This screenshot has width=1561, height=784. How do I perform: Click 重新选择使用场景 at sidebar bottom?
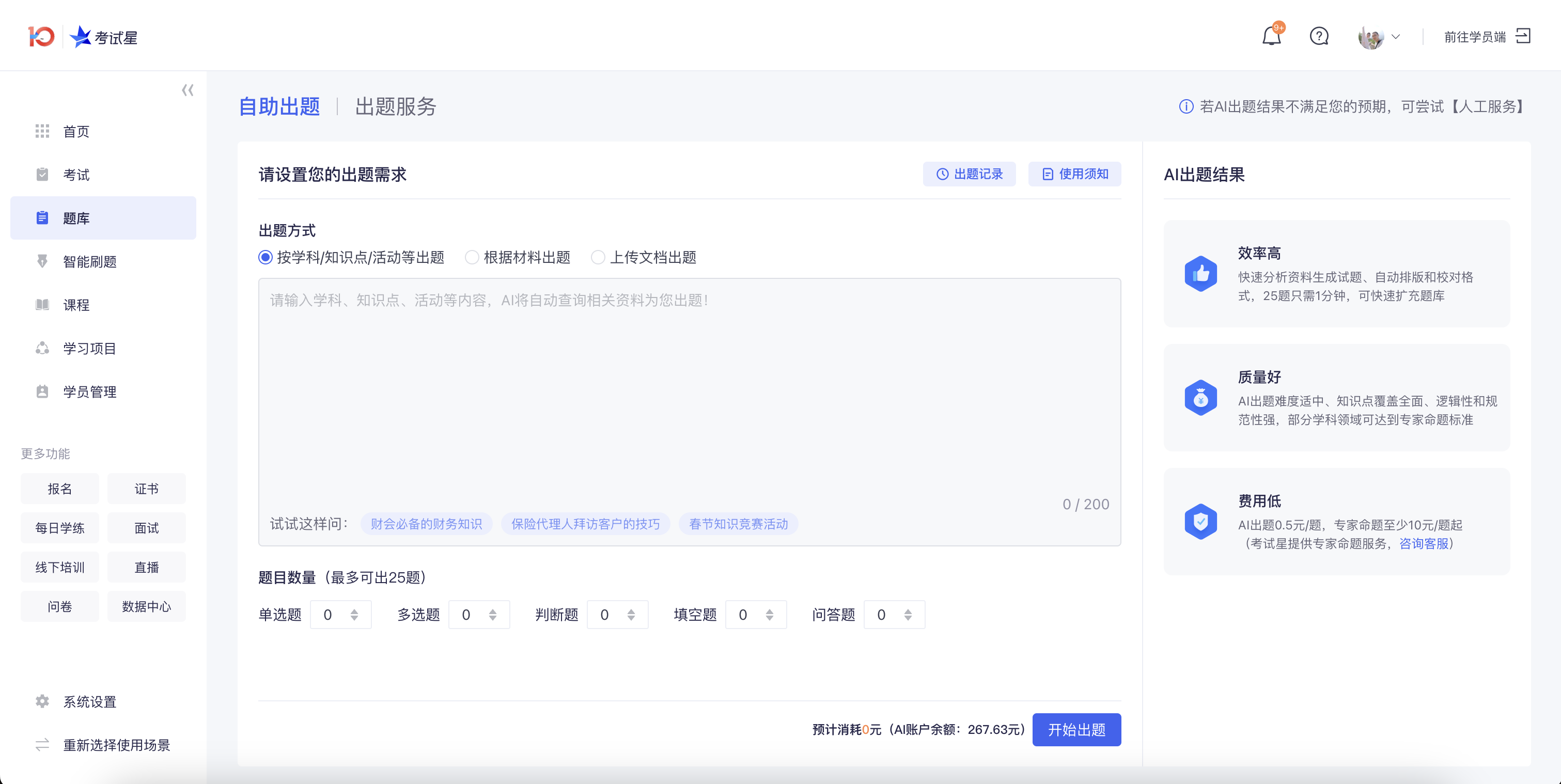point(103,745)
